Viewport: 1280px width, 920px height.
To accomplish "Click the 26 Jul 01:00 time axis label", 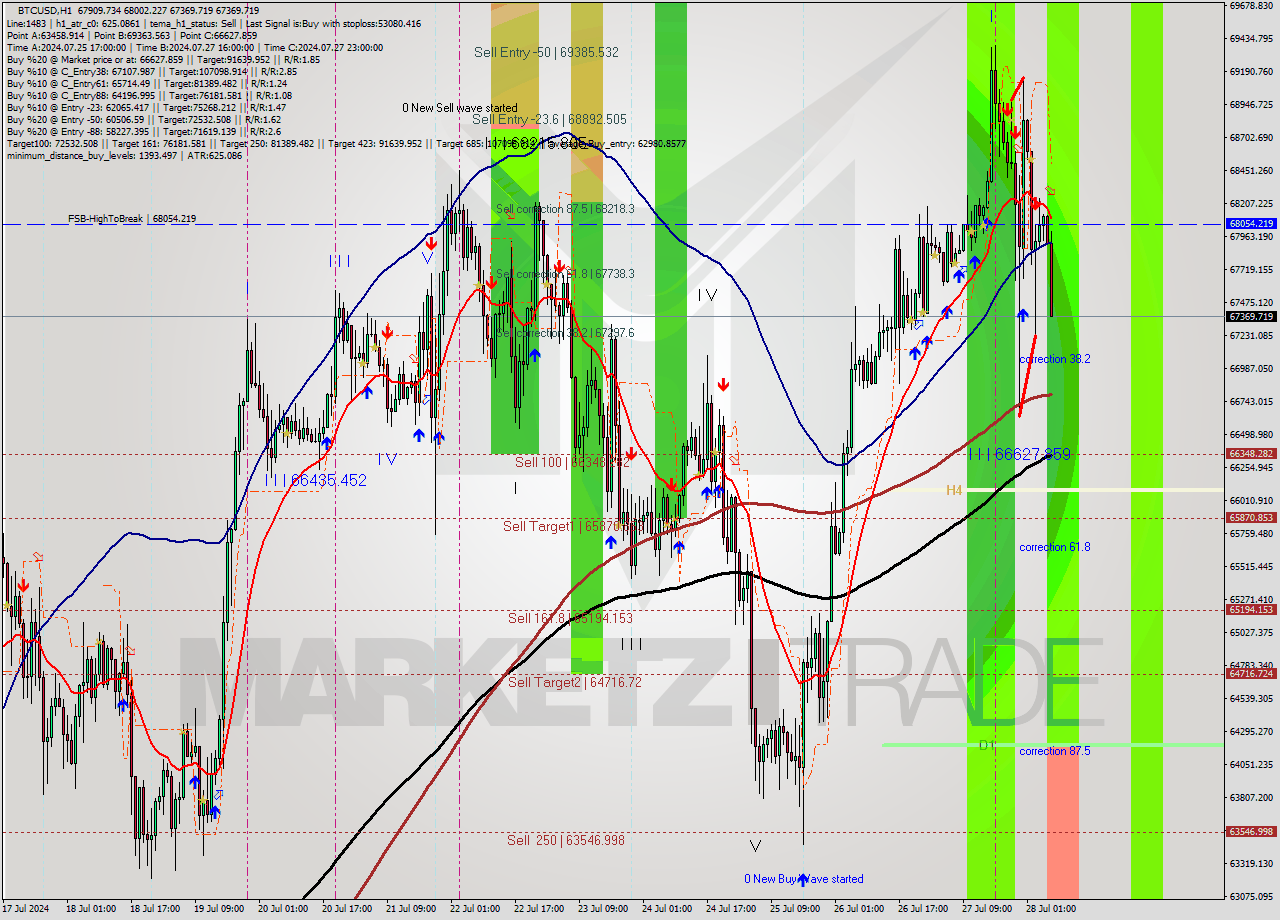I will pos(859,909).
